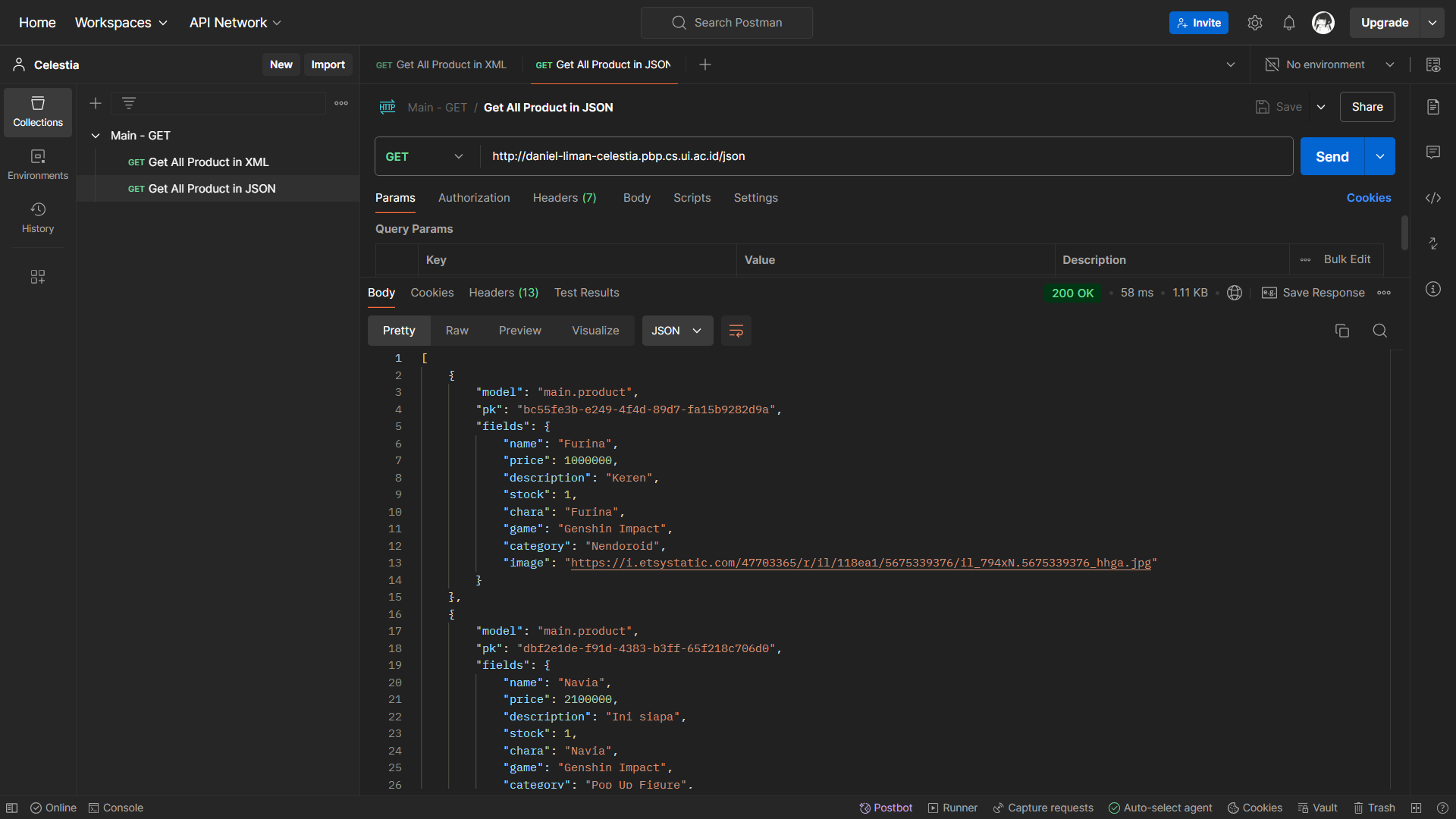1456x819 pixels.
Task: Click the code snippet icon
Action: [1432, 198]
